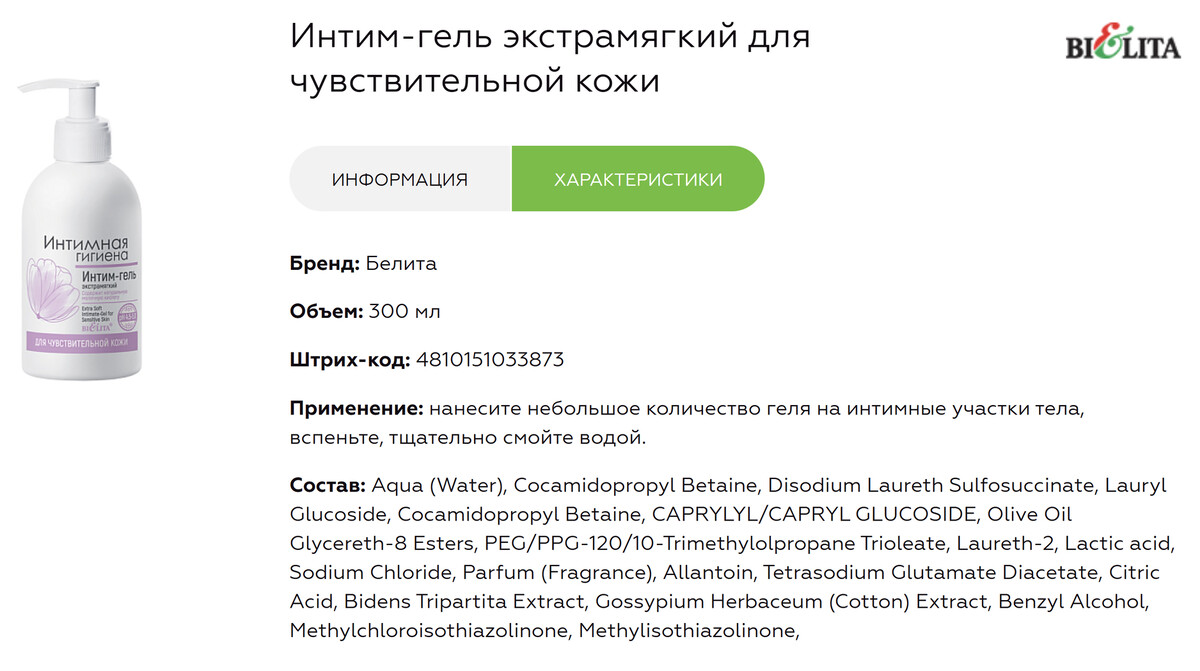Select the ХАРАКТЕРИСТИКИ tab
This screenshot has width=1200, height=671.
pyautogui.click(x=638, y=180)
